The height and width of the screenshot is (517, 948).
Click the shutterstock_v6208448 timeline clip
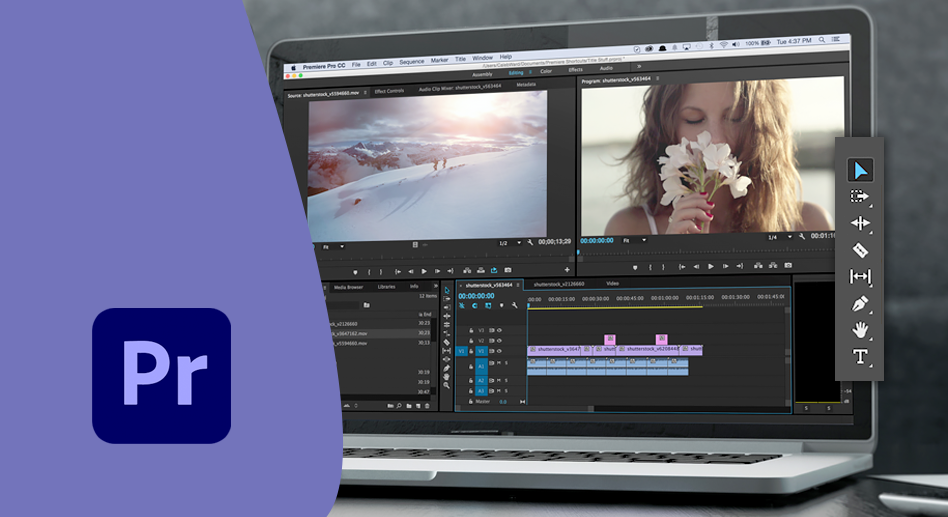647,350
